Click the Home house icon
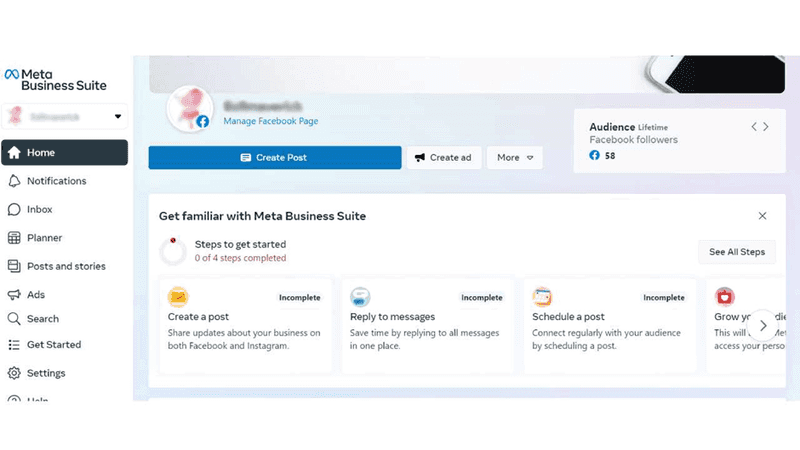This screenshot has height=450, width=800. pyautogui.click(x=14, y=153)
